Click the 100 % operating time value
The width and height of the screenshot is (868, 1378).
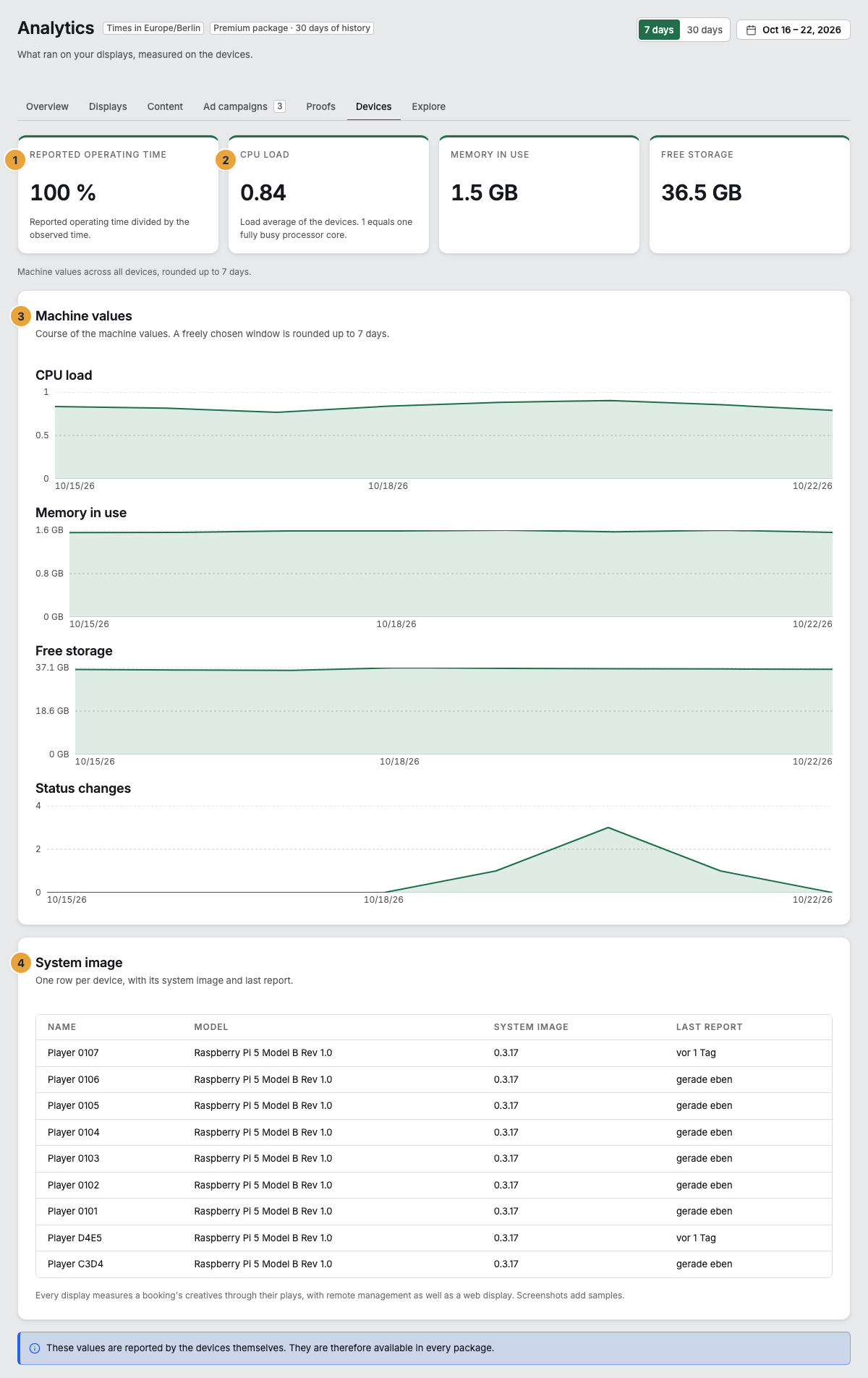[x=63, y=193]
